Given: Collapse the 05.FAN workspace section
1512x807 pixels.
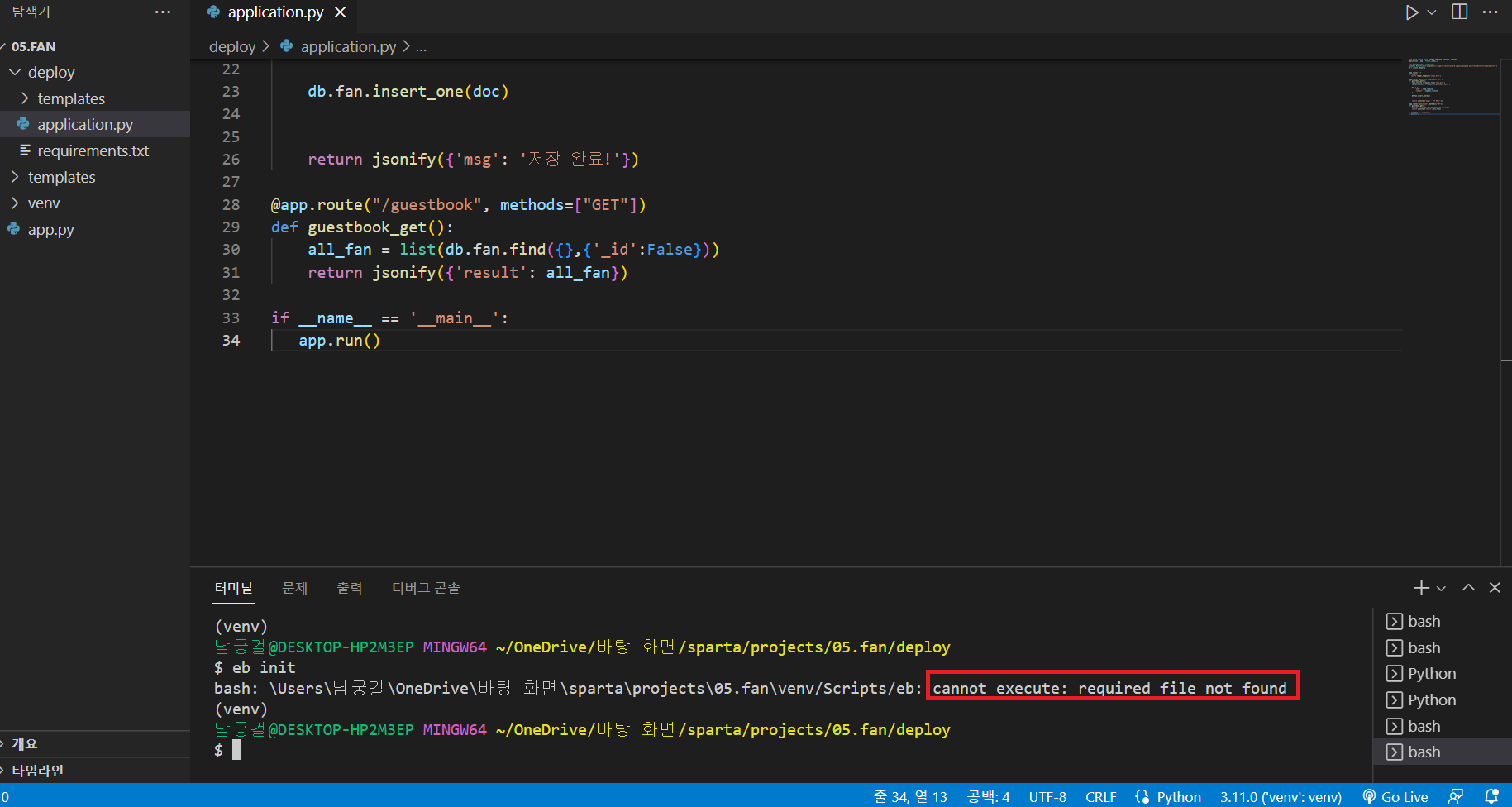Looking at the screenshot, I should coord(34,46).
